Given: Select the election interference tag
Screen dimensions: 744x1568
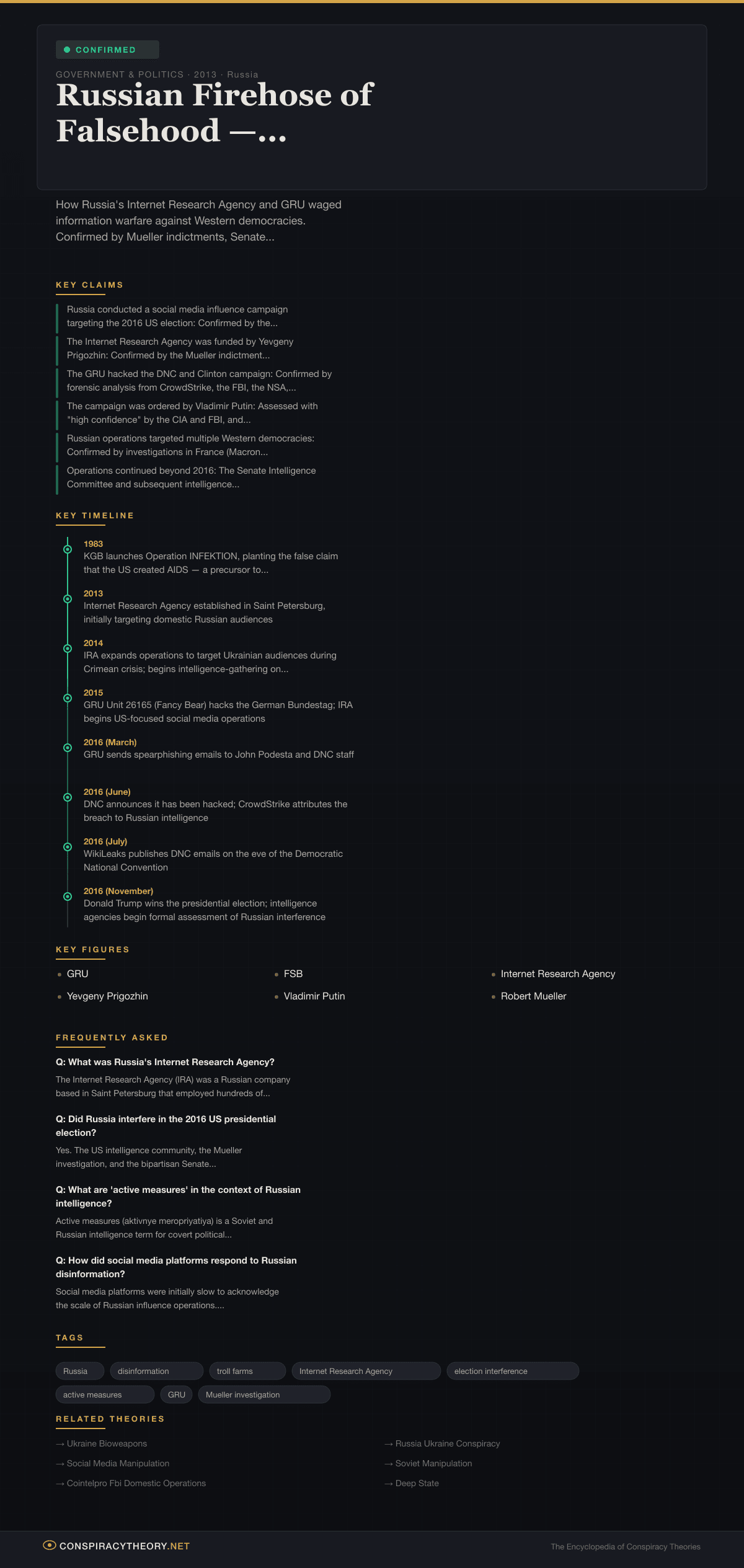Looking at the screenshot, I should pyautogui.click(x=512, y=1371).
